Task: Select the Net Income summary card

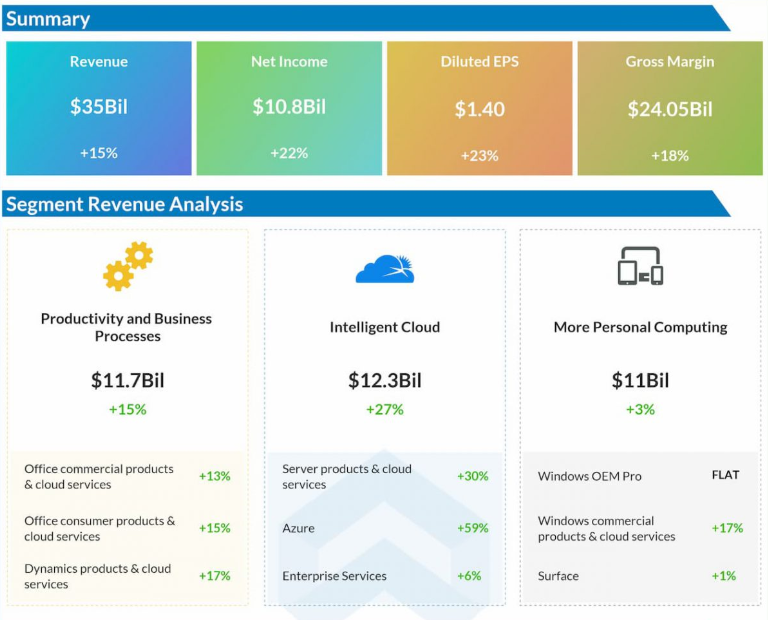Action: (x=289, y=108)
